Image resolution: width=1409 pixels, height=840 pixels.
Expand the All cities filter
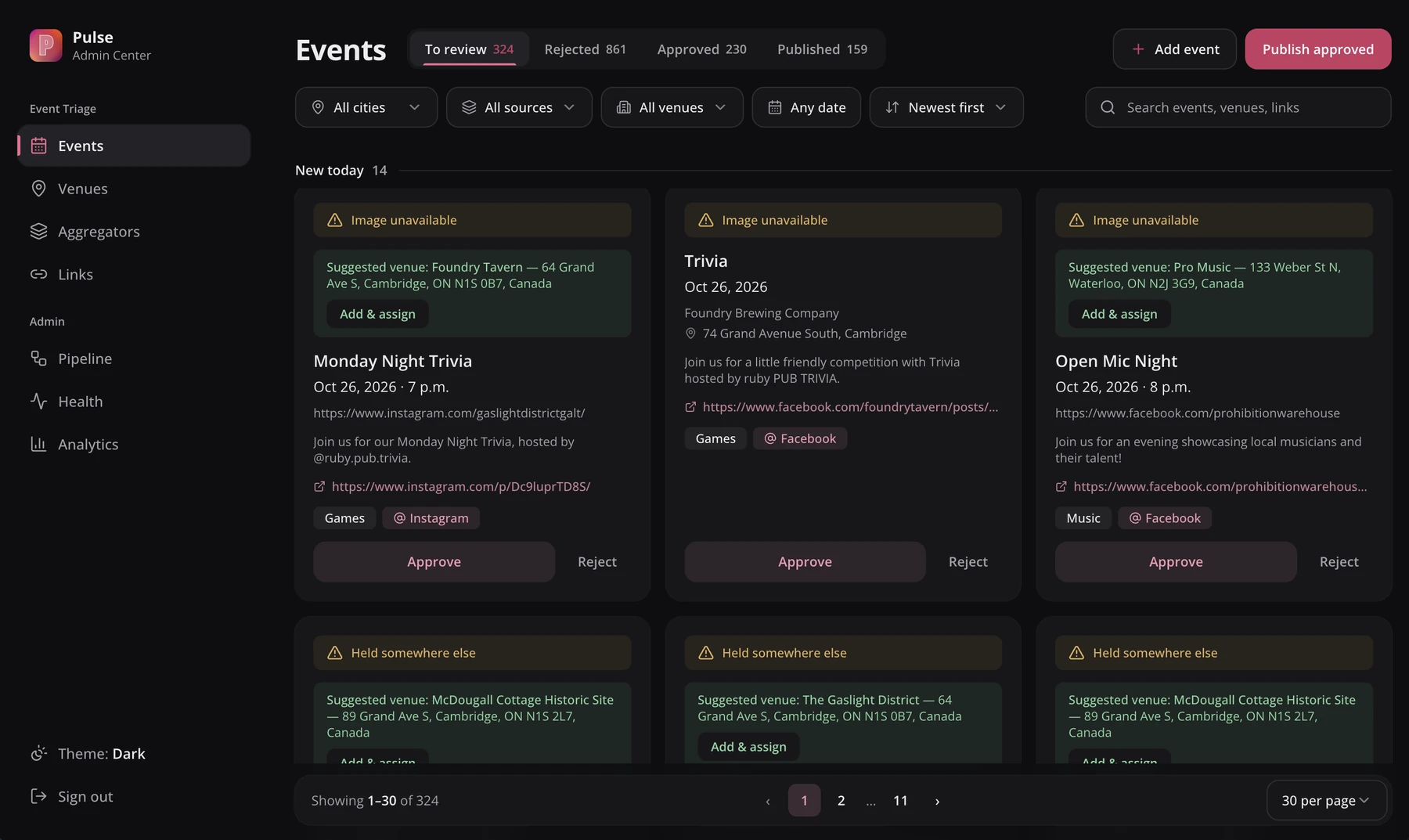[x=366, y=107]
